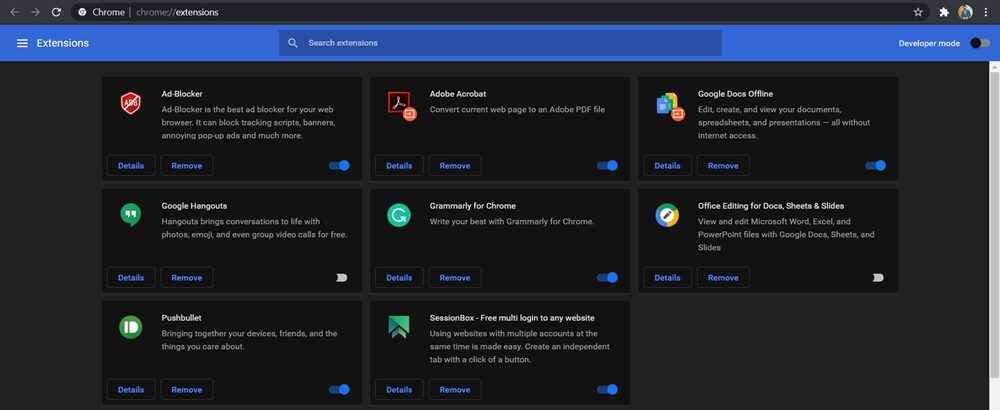Remove Google Docs Offline extension
Image resolution: width=1000 pixels, height=410 pixels.
pos(723,166)
